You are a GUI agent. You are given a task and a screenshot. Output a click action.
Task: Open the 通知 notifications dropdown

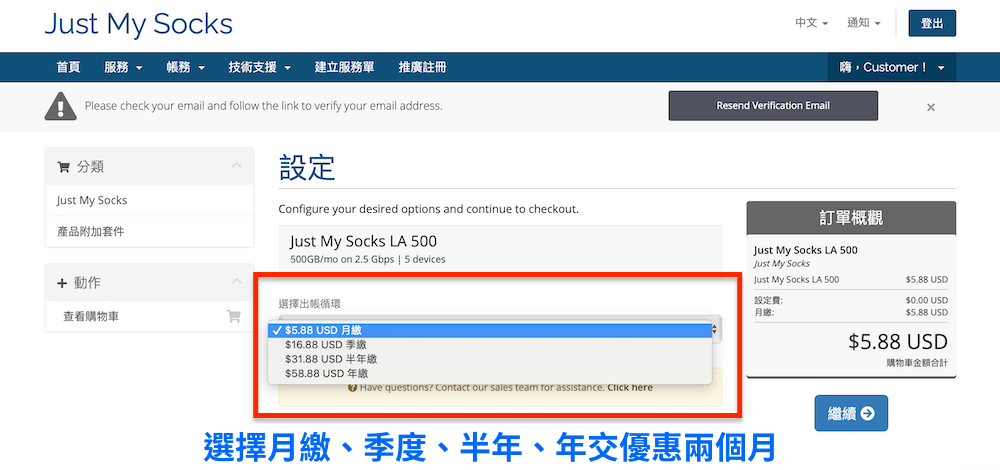(x=863, y=23)
